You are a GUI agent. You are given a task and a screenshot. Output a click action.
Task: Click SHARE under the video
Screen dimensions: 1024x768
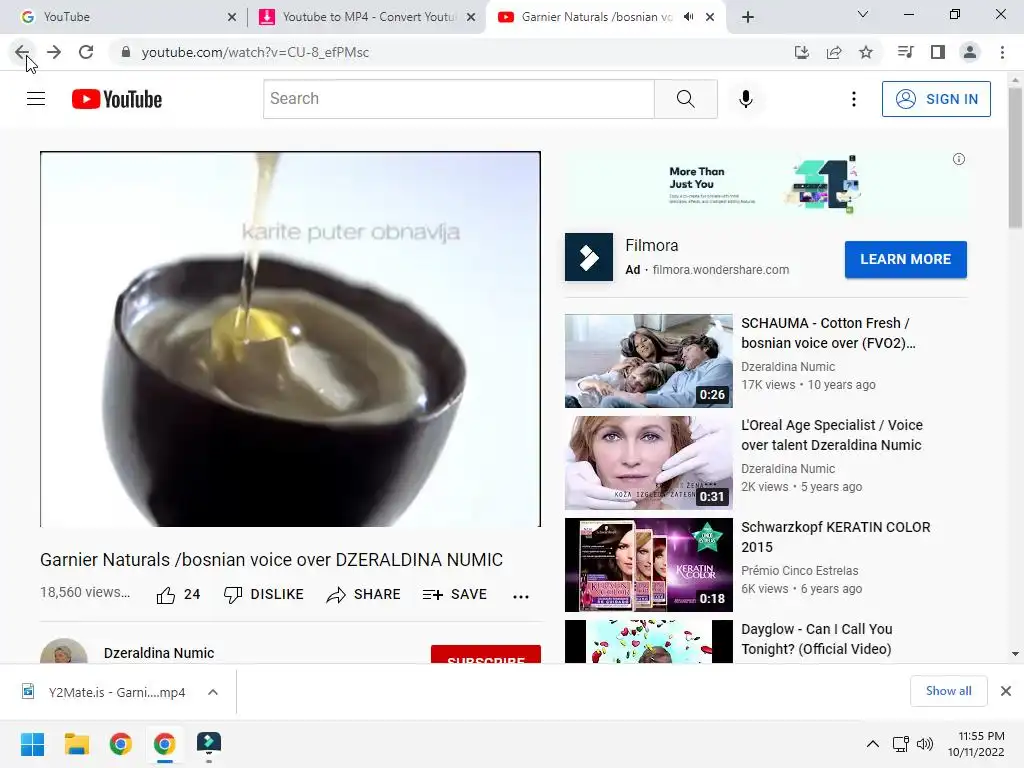[364, 595]
